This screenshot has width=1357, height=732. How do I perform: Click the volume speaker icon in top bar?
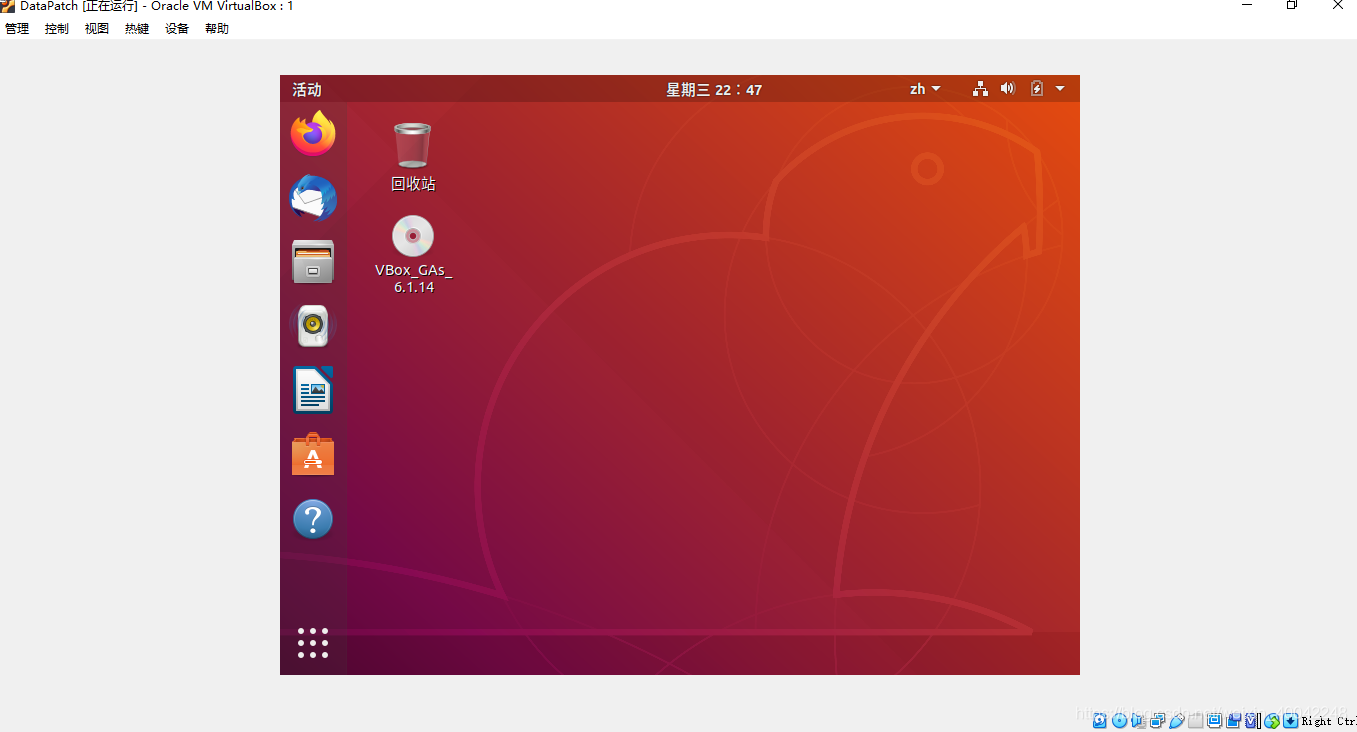1008,89
